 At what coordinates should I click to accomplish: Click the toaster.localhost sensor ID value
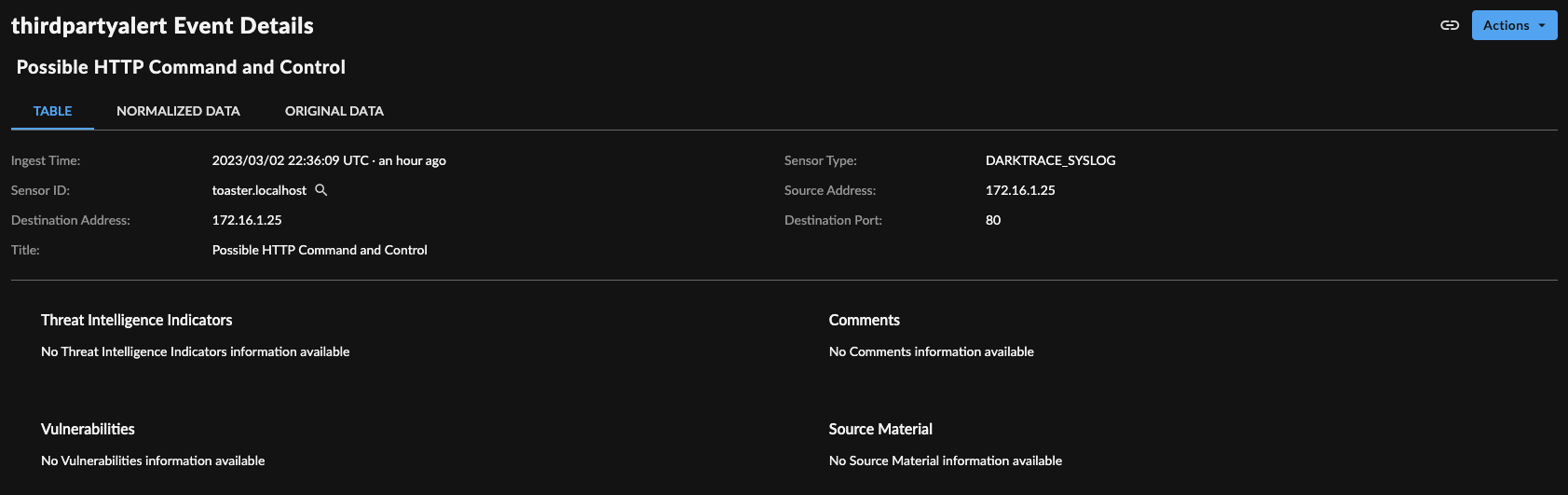click(x=259, y=190)
